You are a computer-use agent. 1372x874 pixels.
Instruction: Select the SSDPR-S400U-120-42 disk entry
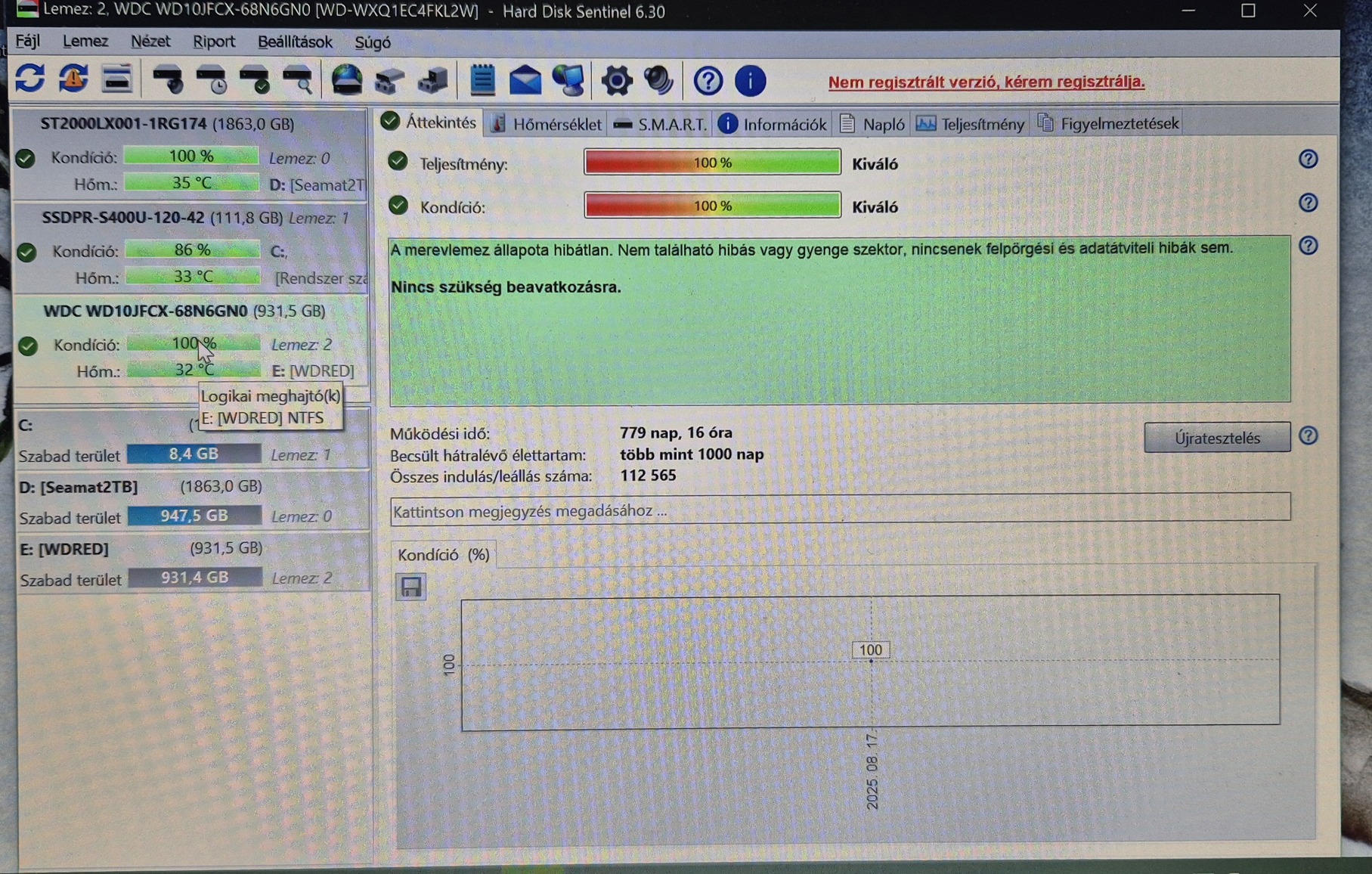(190, 248)
